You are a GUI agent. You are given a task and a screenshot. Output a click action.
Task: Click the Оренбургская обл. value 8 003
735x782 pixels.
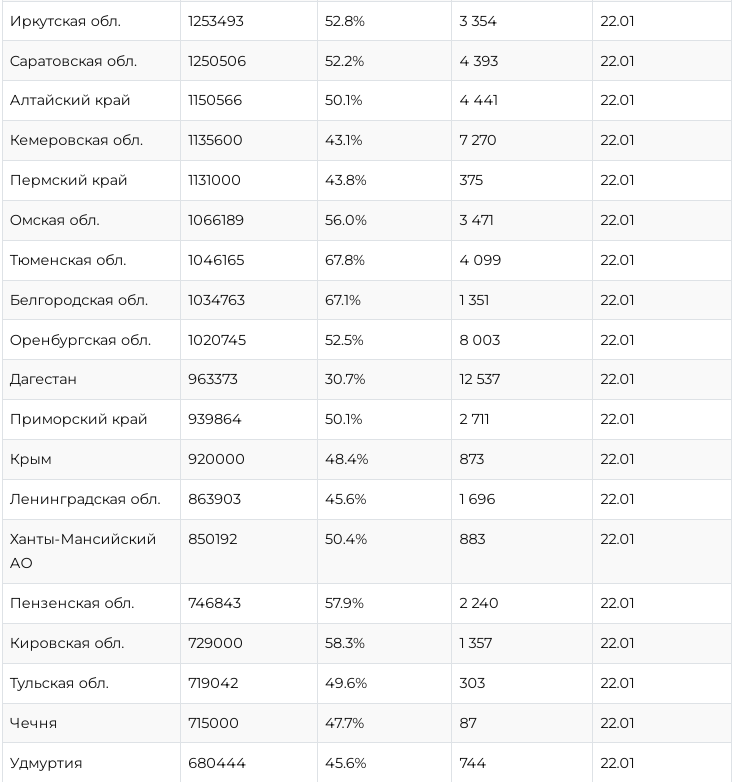[480, 340]
